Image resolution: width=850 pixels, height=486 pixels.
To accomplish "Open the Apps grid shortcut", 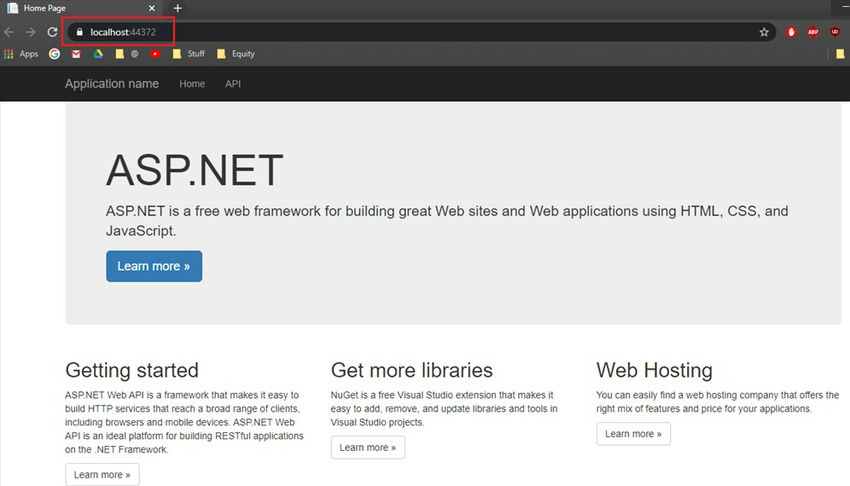I will click(21, 54).
